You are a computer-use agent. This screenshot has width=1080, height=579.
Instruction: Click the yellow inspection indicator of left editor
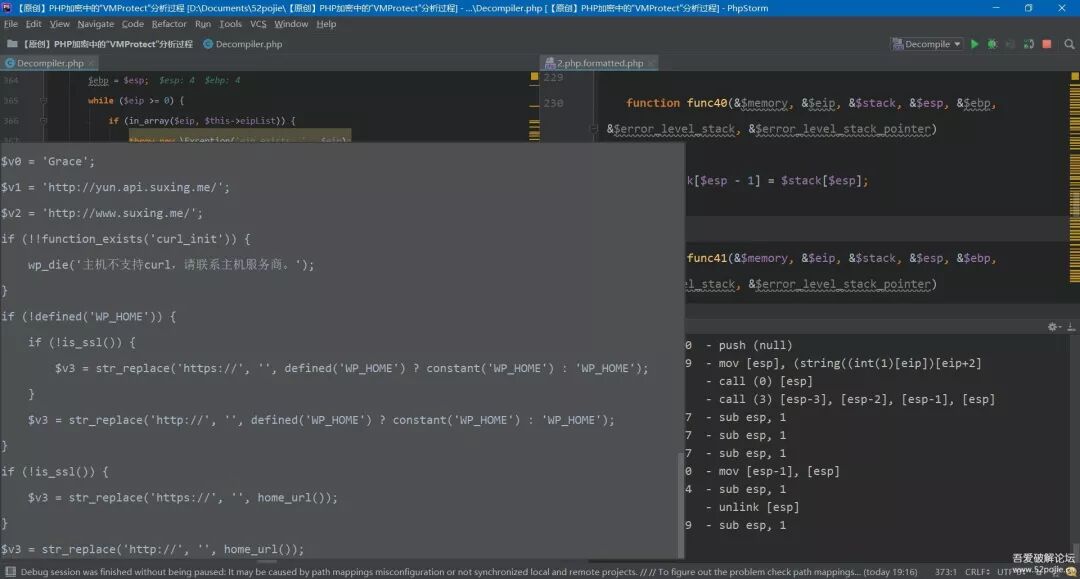coord(534,76)
